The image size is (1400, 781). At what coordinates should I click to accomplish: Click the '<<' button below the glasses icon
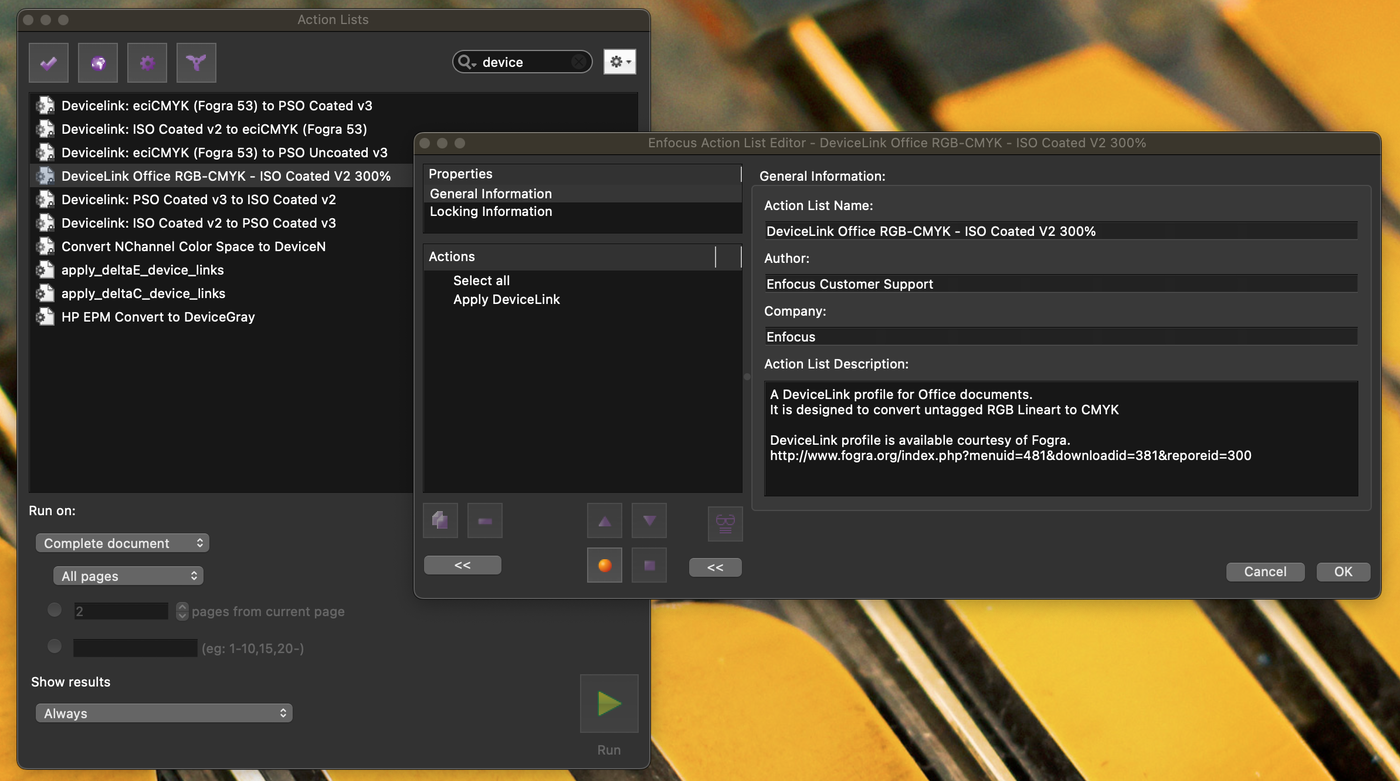coord(715,567)
